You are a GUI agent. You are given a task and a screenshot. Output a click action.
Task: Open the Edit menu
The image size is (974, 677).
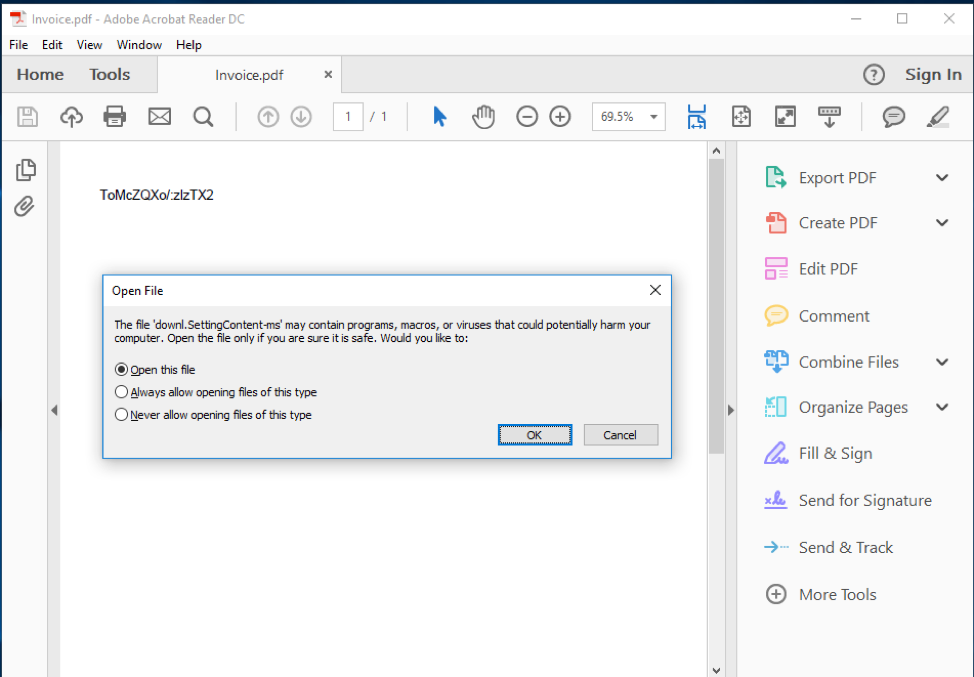pyautogui.click(x=52, y=45)
